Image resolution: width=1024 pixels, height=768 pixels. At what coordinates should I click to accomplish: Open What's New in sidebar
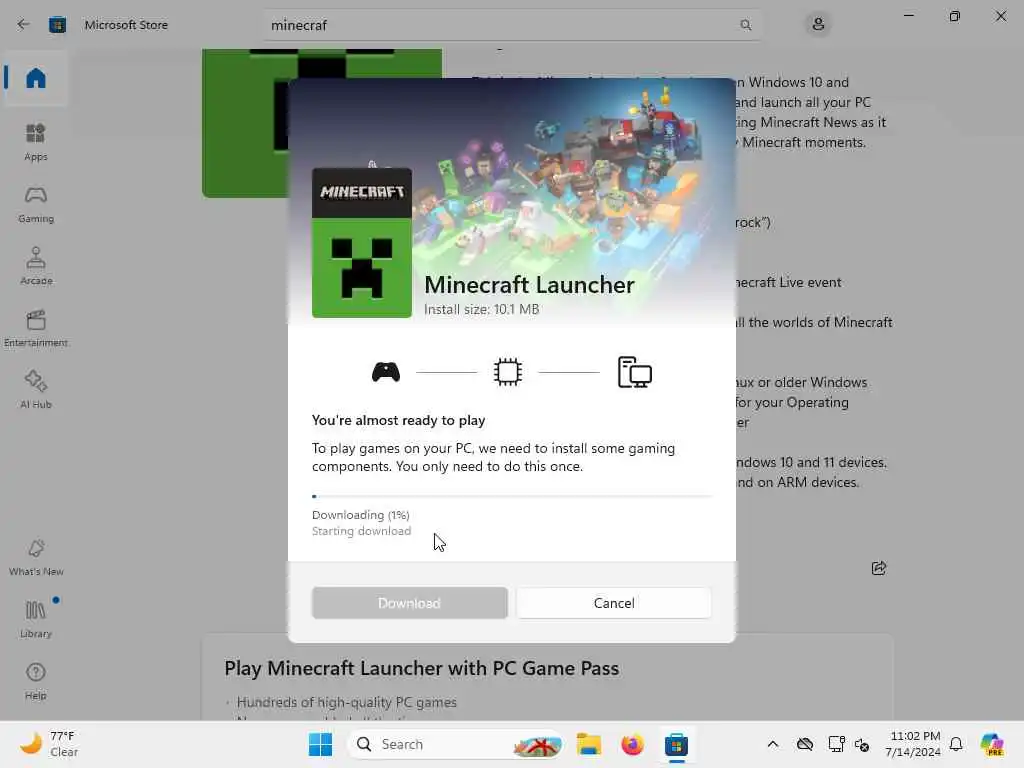pos(36,557)
